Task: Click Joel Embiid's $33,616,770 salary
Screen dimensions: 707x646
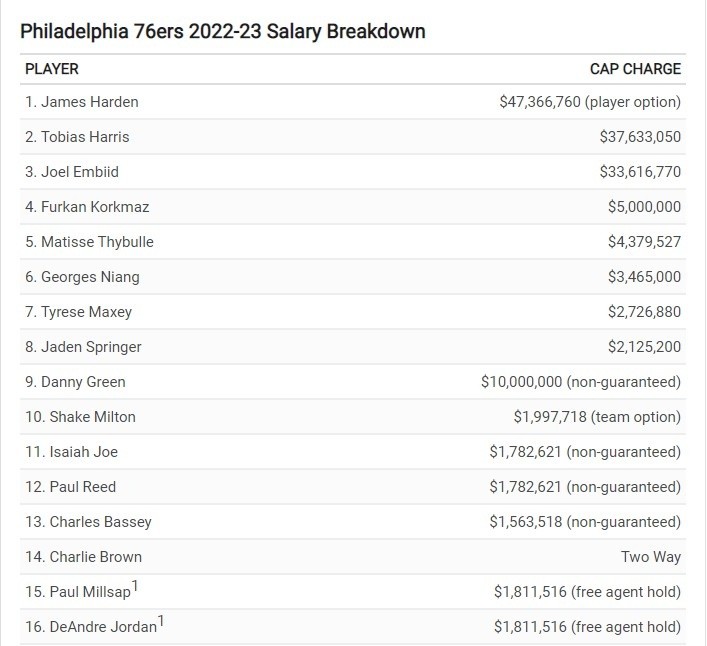Action: pyautogui.click(x=640, y=172)
